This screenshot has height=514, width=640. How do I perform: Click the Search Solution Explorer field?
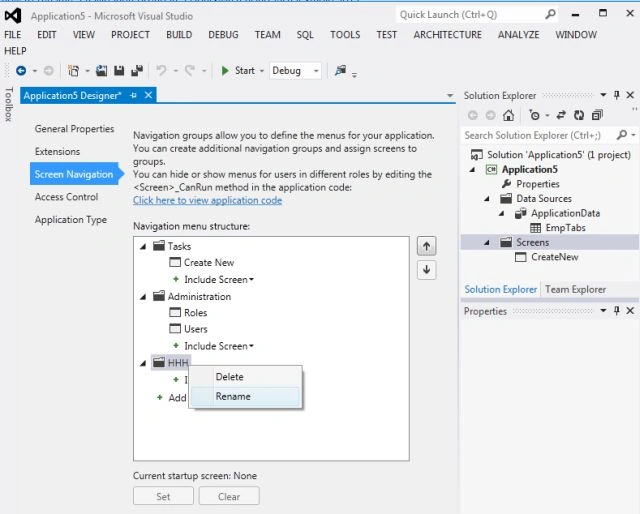pyautogui.click(x=539, y=135)
